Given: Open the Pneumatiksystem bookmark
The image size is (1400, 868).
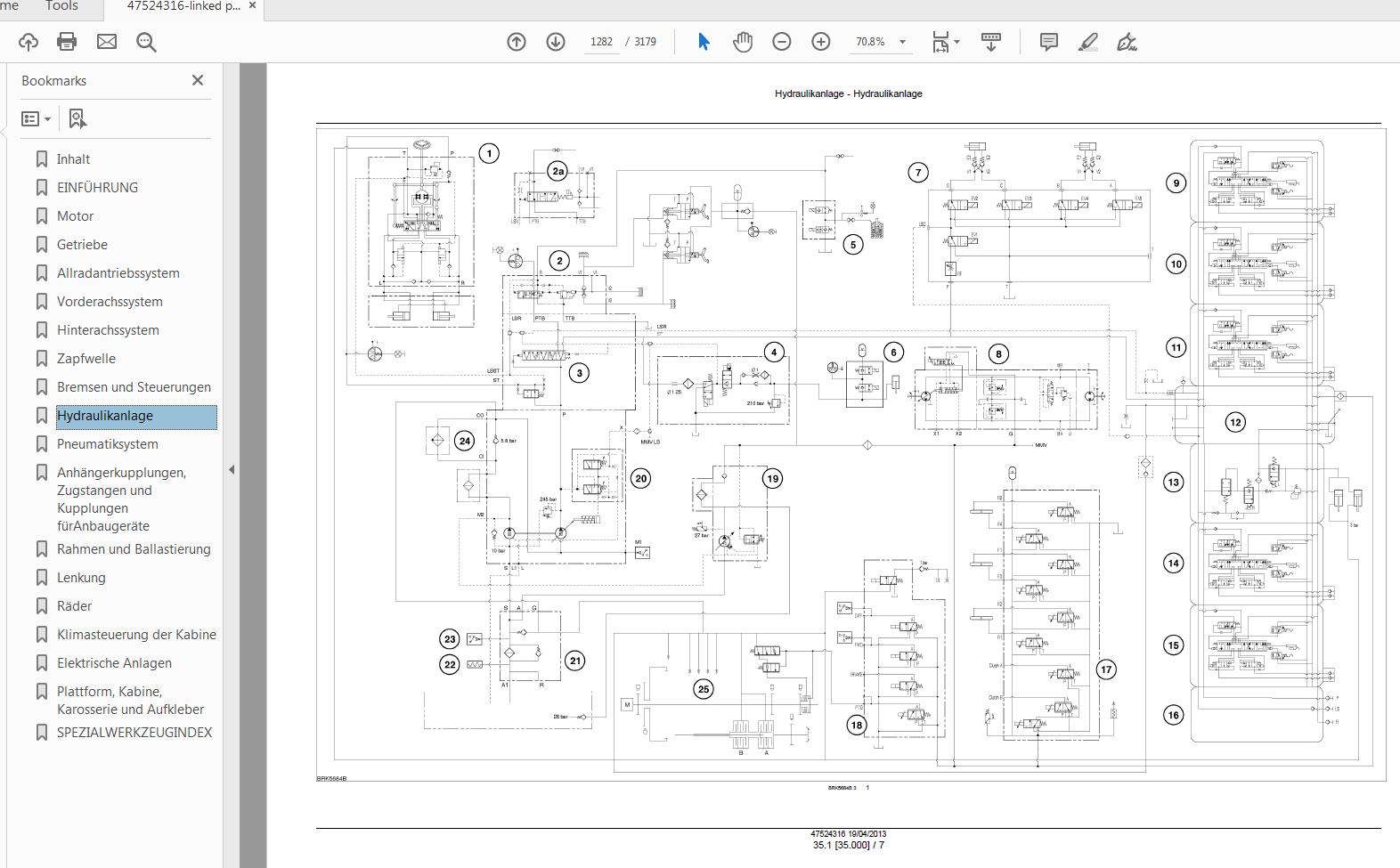Looking at the screenshot, I should click(x=107, y=444).
